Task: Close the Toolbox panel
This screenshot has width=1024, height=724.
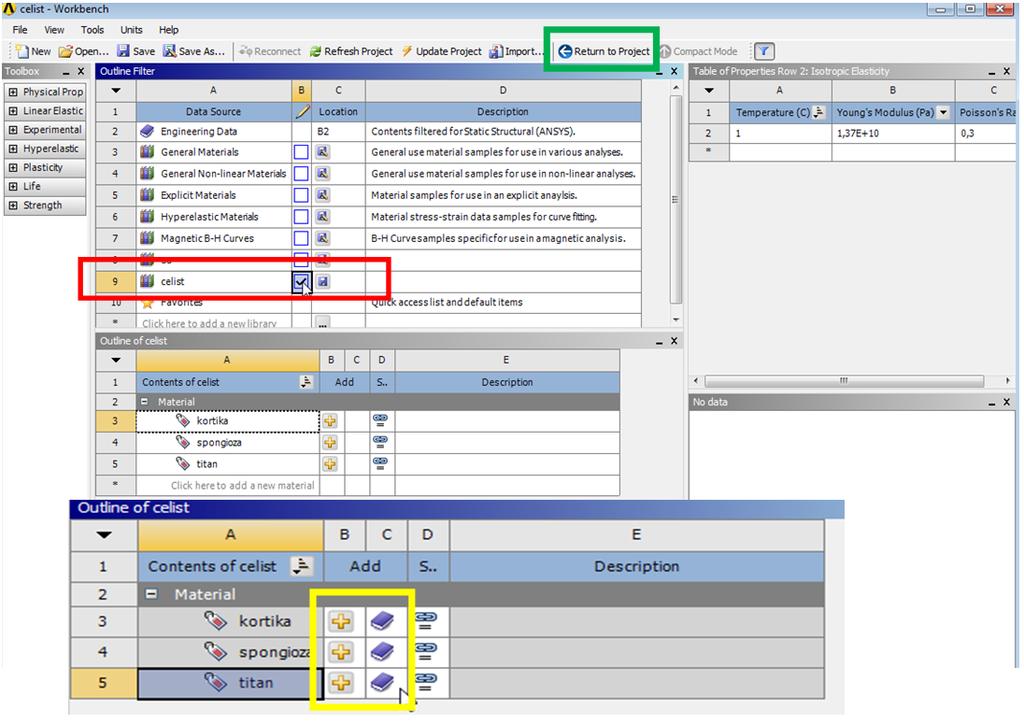Action: coord(80,71)
